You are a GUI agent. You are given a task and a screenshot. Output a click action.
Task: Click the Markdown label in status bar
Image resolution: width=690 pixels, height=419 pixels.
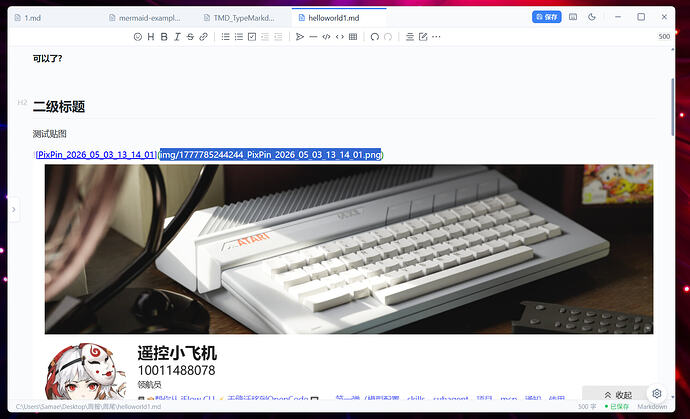point(652,407)
